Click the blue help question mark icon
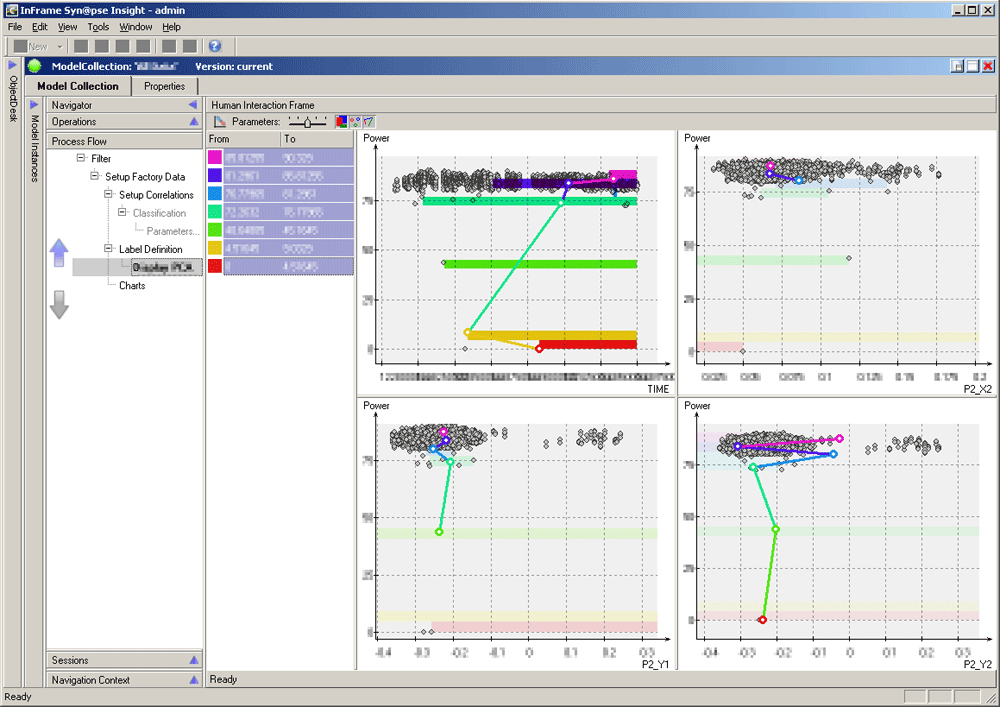The image size is (1000, 707). coord(214,46)
